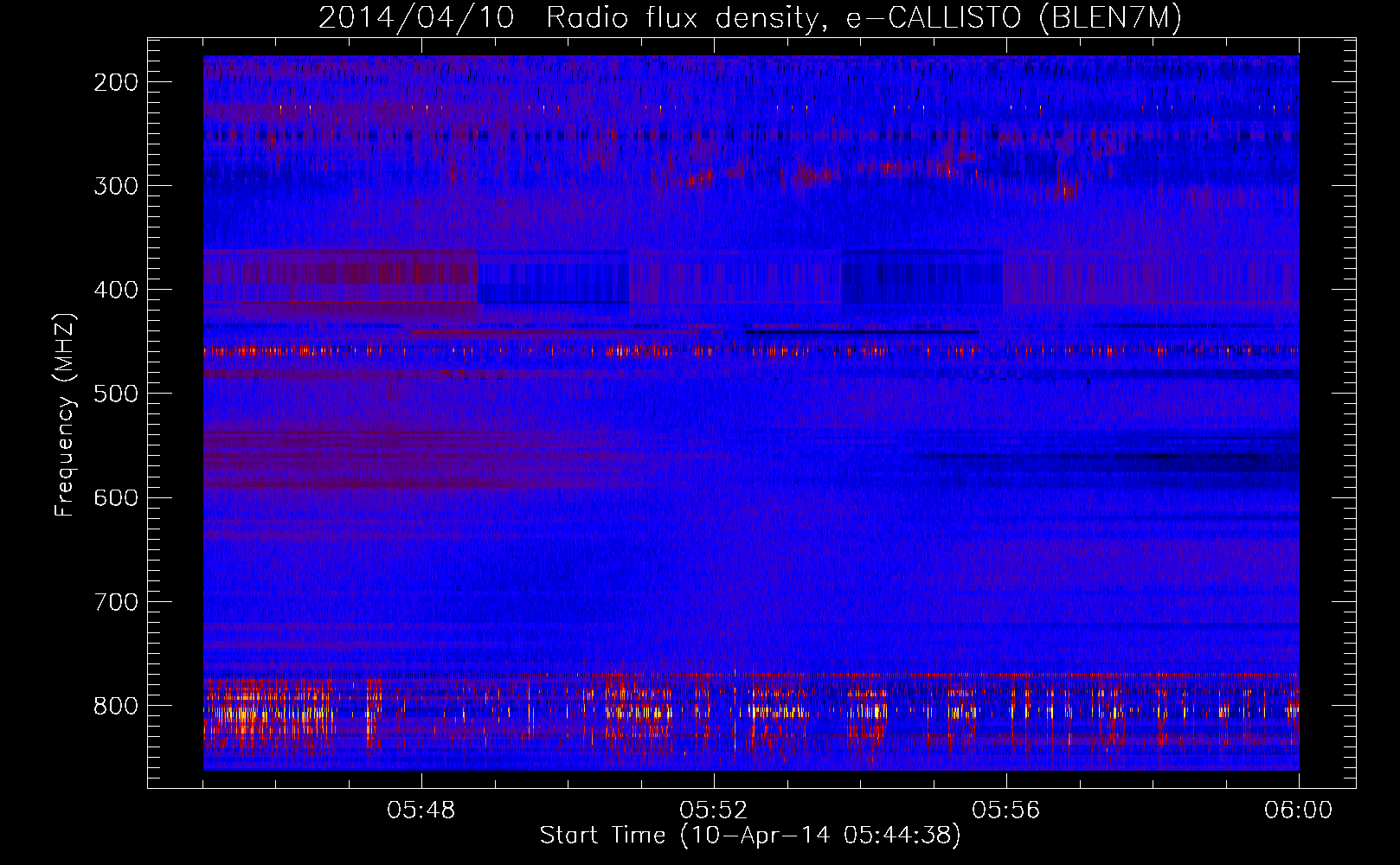Click the plot title 'Radio flux density, e-CALLISTO (BLEN7M)'
This screenshot has width=1400, height=865.
pos(864,18)
